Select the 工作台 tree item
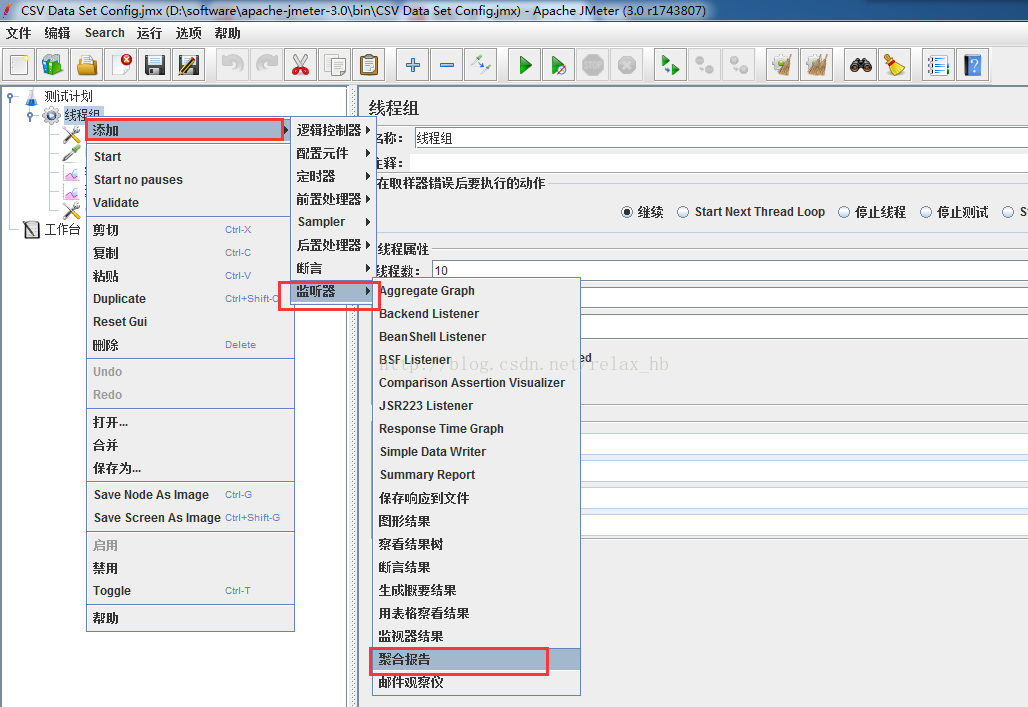This screenshot has width=1028, height=707. pyautogui.click(x=62, y=229)
